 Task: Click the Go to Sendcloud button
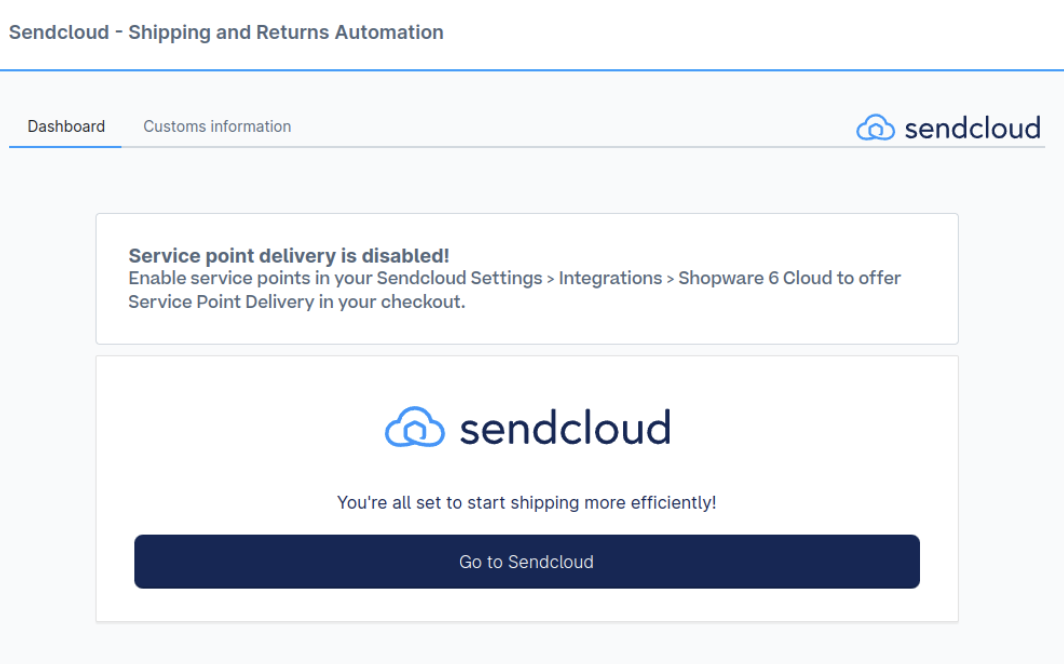[x=527, y=562]
